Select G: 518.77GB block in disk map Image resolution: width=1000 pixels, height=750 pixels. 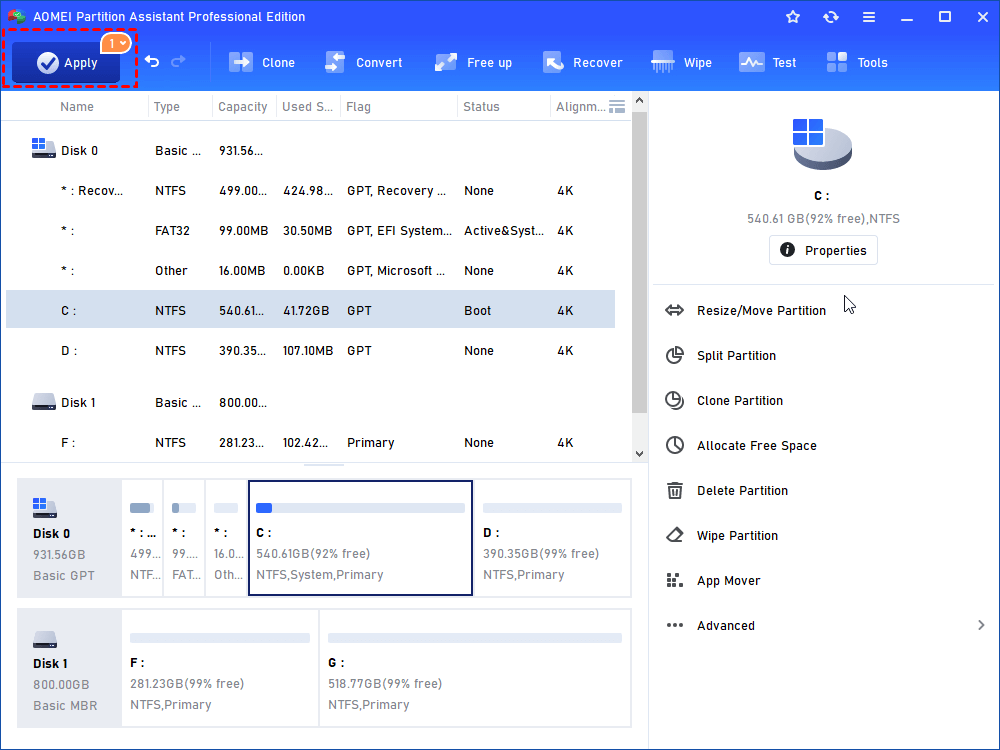(x=475, y=668)
